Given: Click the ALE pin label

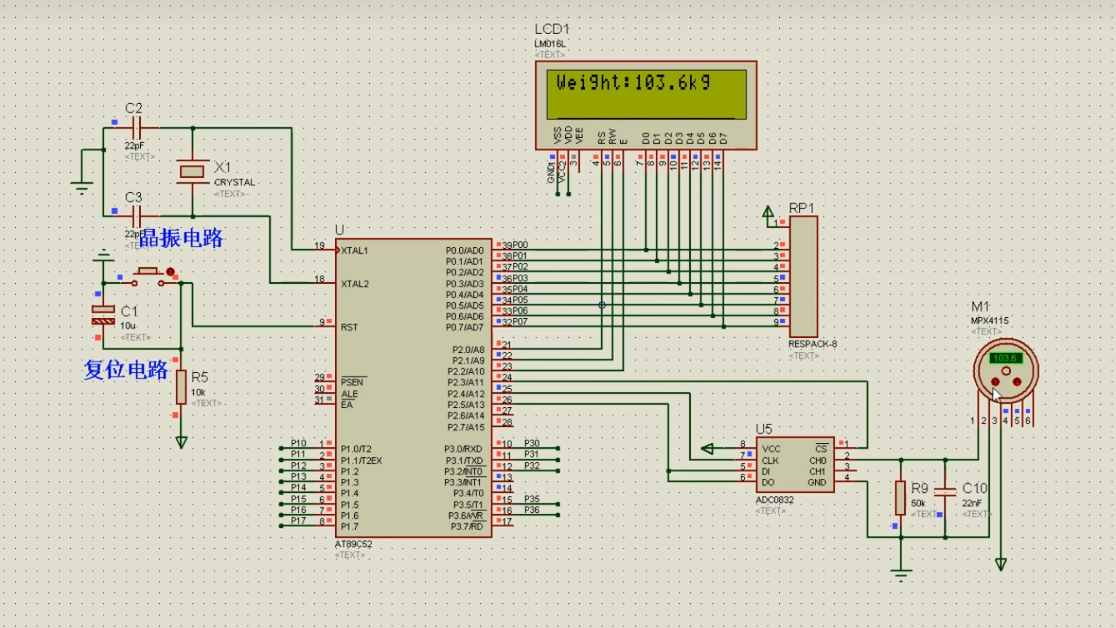Looking at the screenshot, I should tap(349, 394).
